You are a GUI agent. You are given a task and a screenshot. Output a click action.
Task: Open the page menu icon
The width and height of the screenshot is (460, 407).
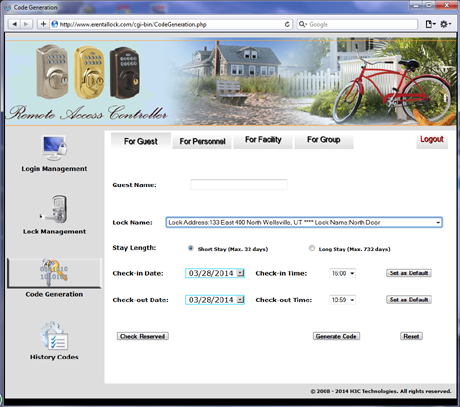click(x=430, y=24)
